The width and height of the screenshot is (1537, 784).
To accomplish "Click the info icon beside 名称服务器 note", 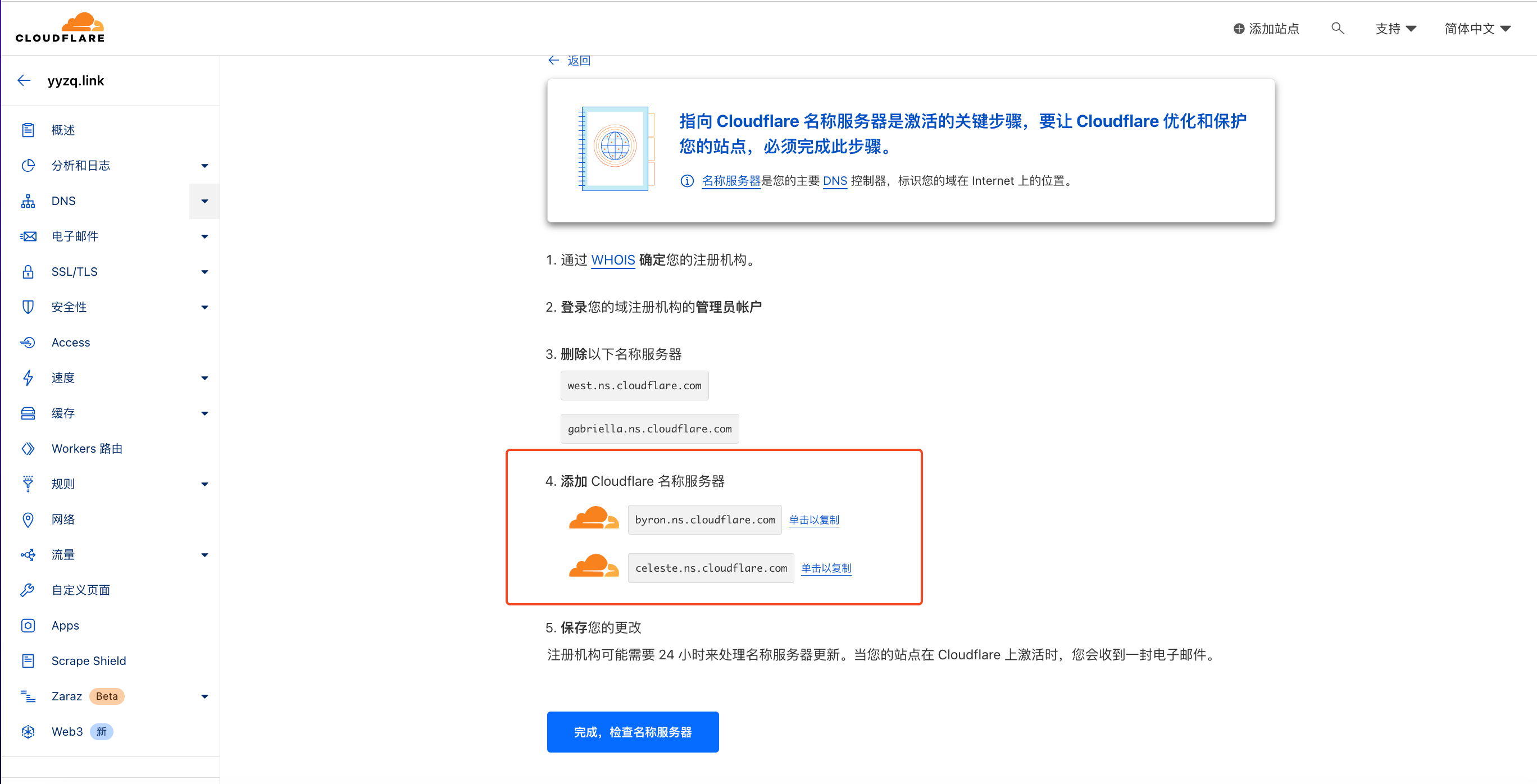I will [686, 181].
